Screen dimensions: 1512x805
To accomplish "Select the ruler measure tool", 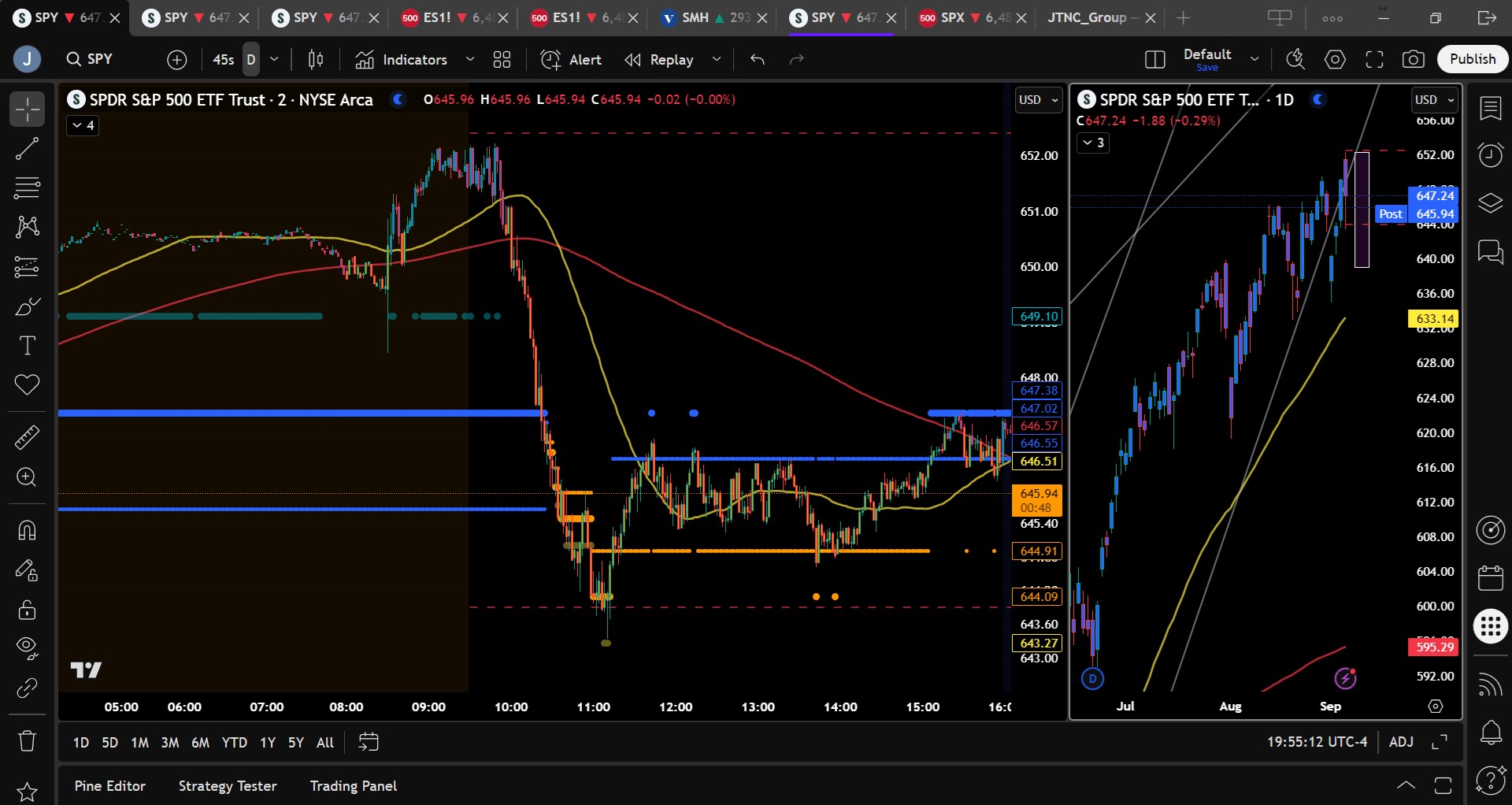I will tap(27, 437).
